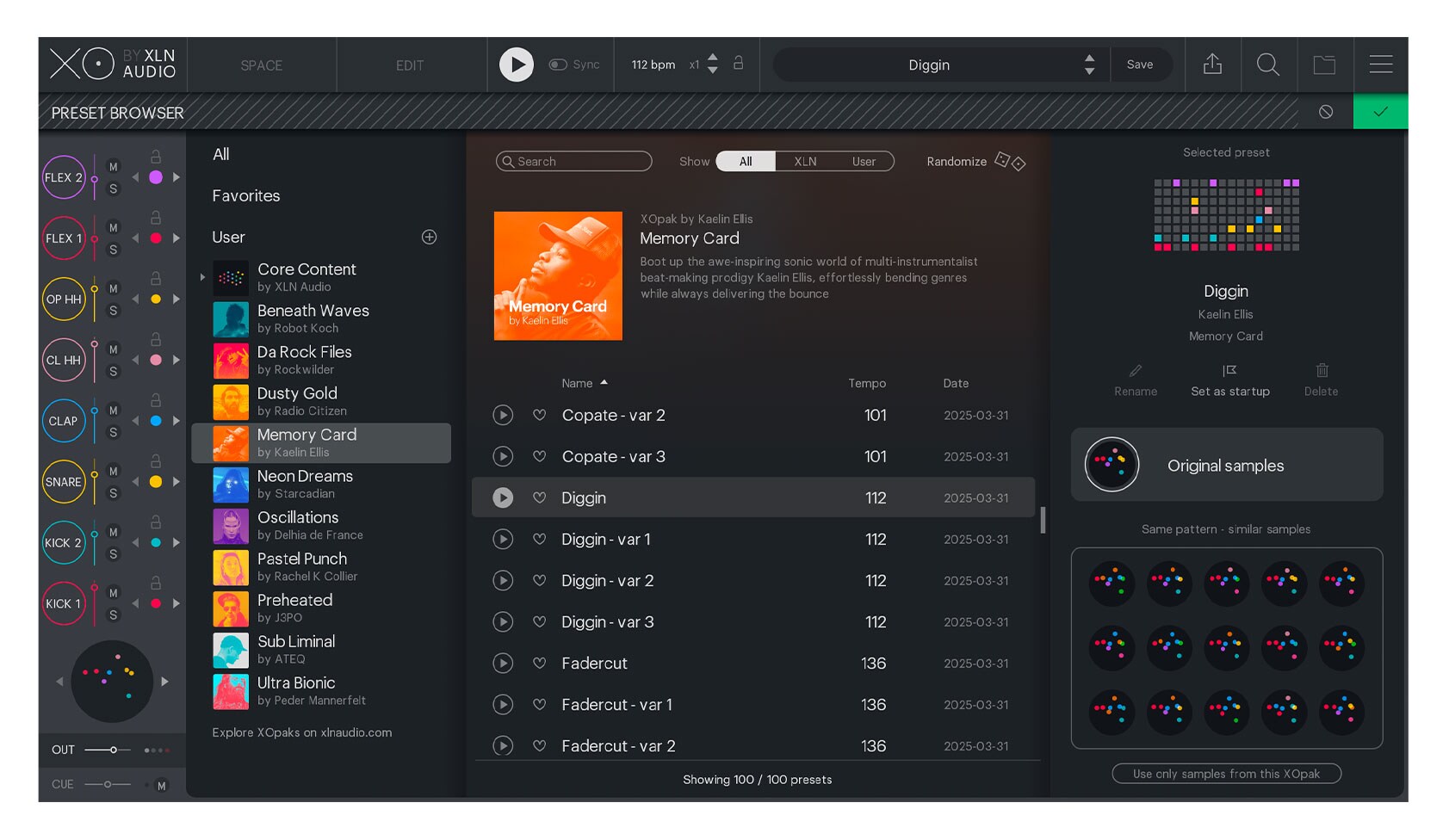Viewport: 1449px width, 840px height.
Task: Sort presets by the Name column
Action: pos(577,384)
